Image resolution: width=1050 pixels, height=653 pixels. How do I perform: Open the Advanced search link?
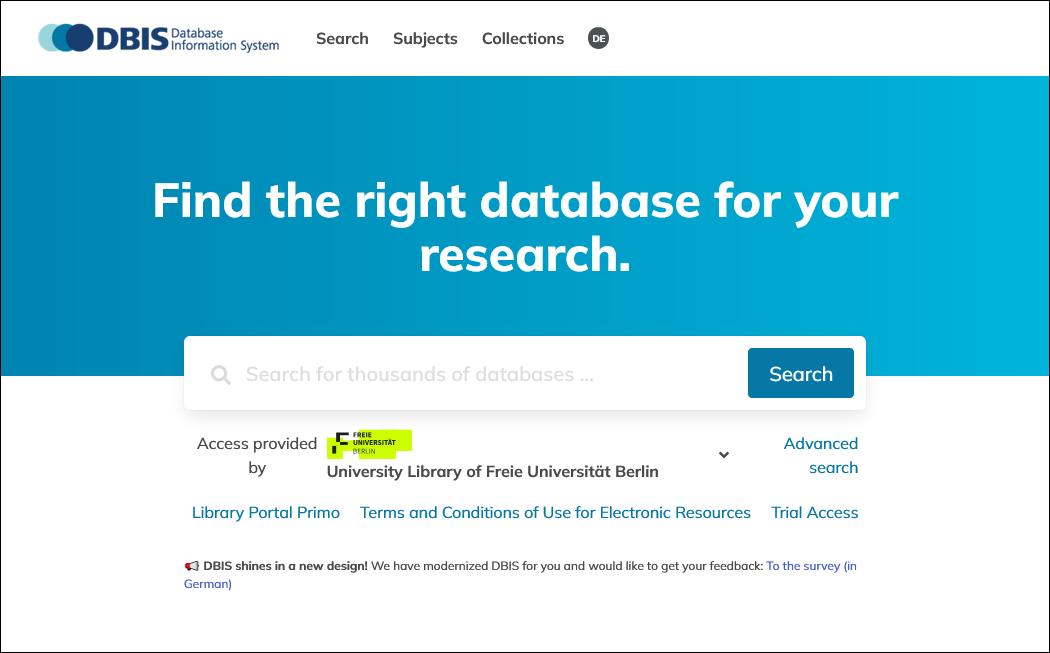820,456
